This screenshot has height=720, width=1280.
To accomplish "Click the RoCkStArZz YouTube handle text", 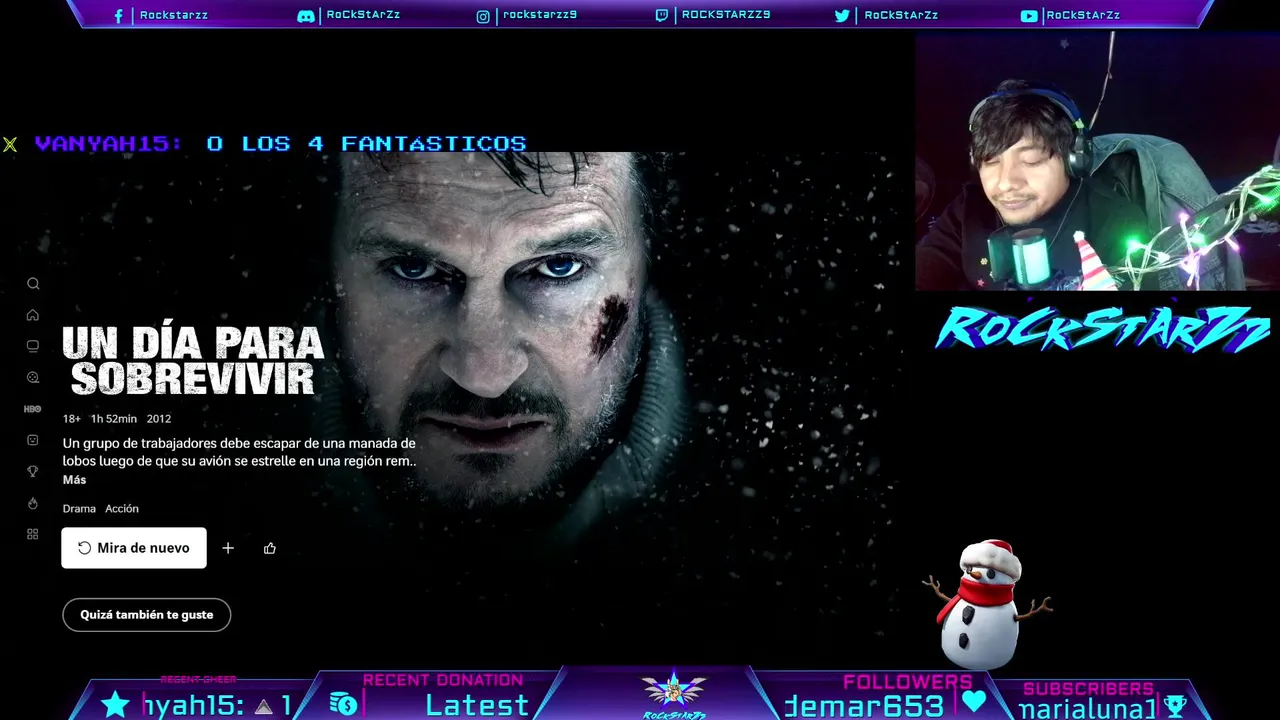I will [x=1083, y=16].
